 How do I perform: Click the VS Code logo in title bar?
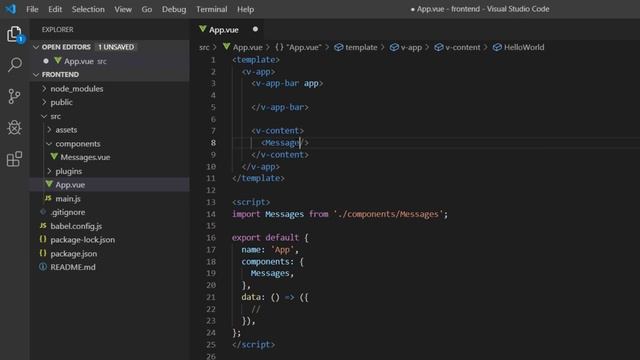10,9
